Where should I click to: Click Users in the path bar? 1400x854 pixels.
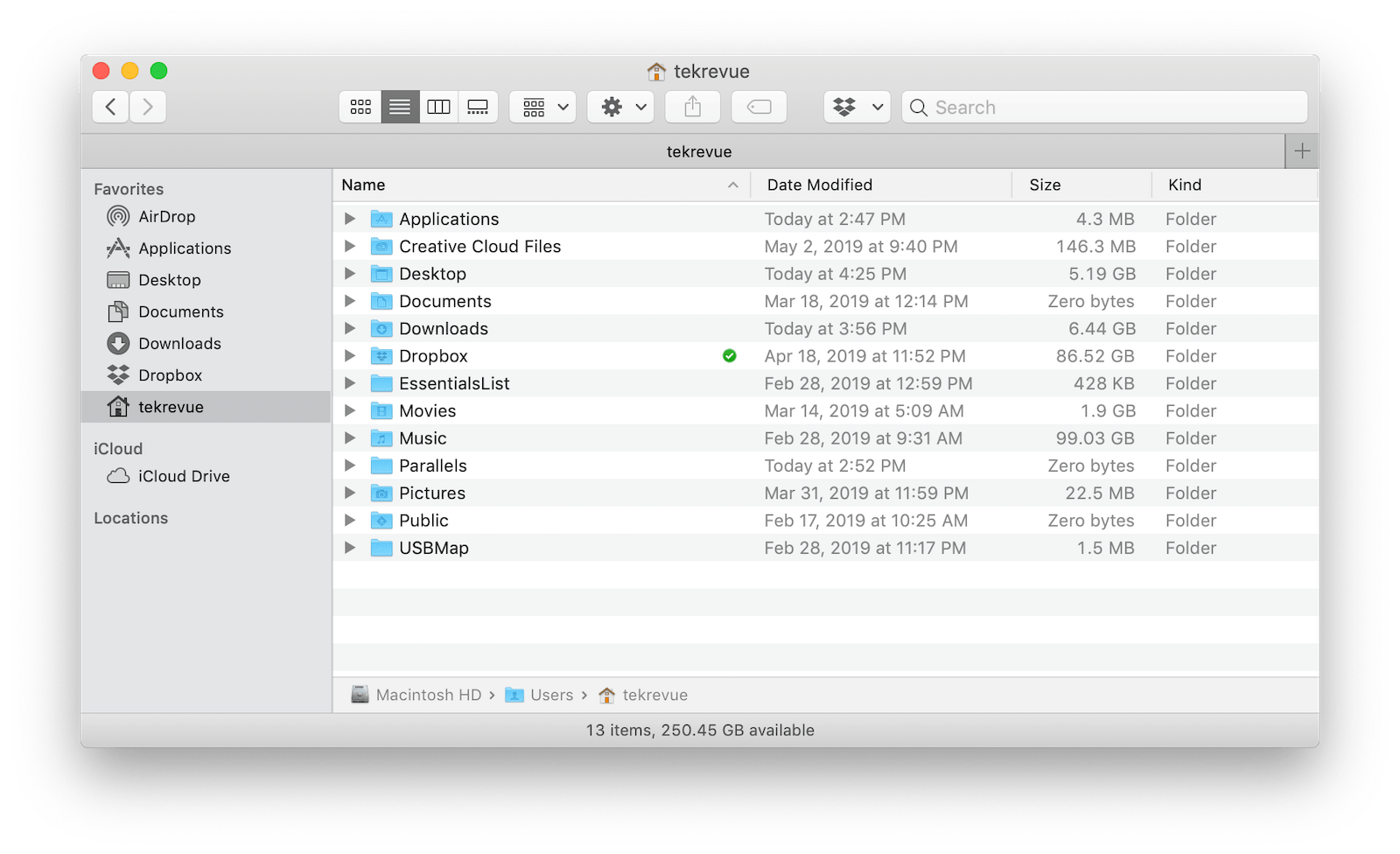[x=540, y=695]
